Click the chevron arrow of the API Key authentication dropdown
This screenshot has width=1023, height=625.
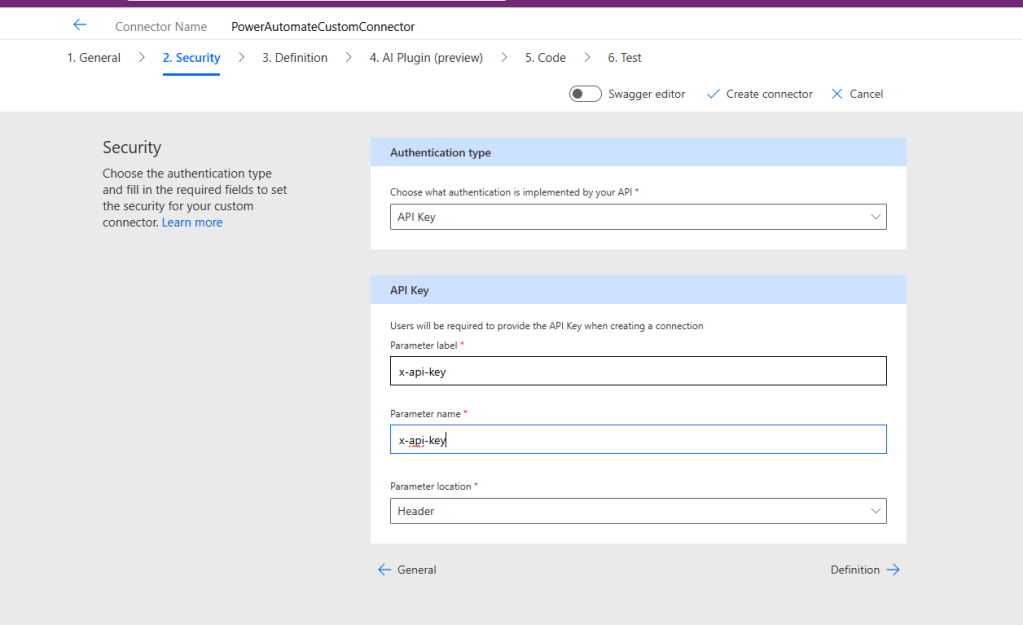[876, 217]
